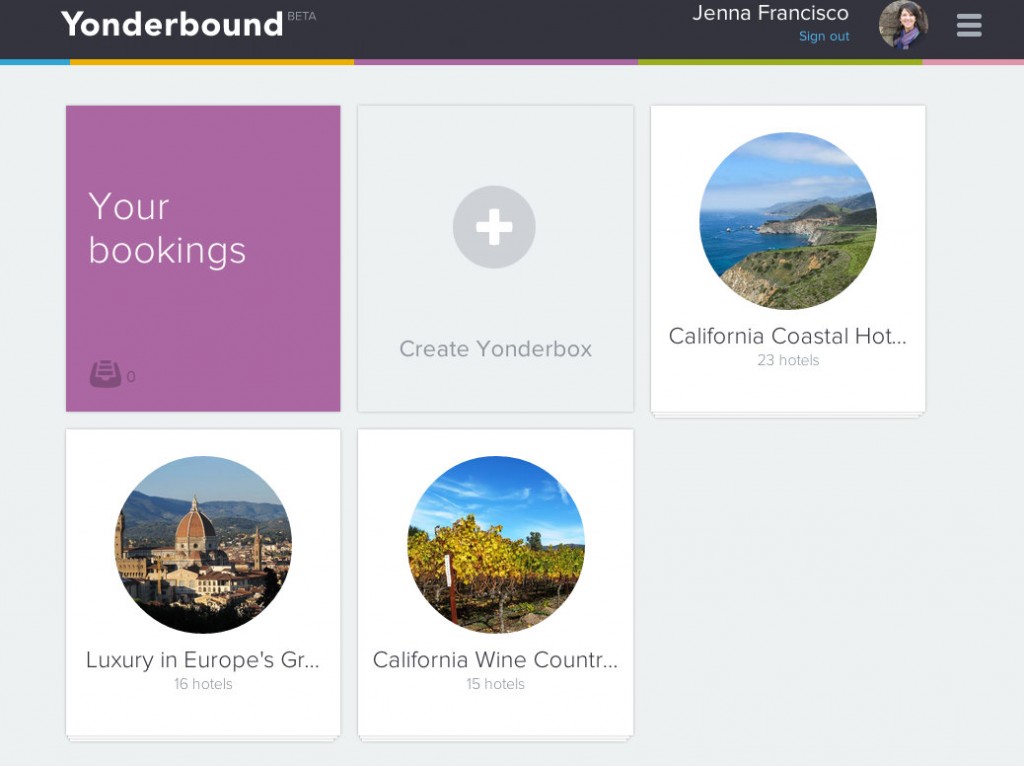This screenshot has width=1024, height=766.
Task: Click the Jenna Francisco username
Action: click(x=771, y=13)
